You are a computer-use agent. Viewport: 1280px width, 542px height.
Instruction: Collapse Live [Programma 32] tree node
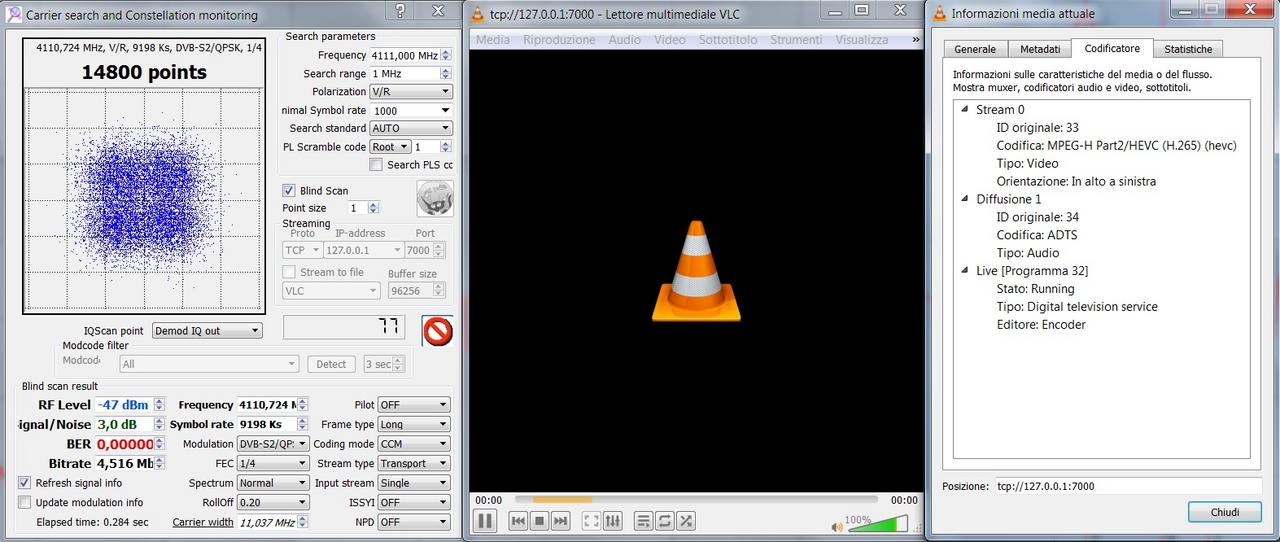964,271
